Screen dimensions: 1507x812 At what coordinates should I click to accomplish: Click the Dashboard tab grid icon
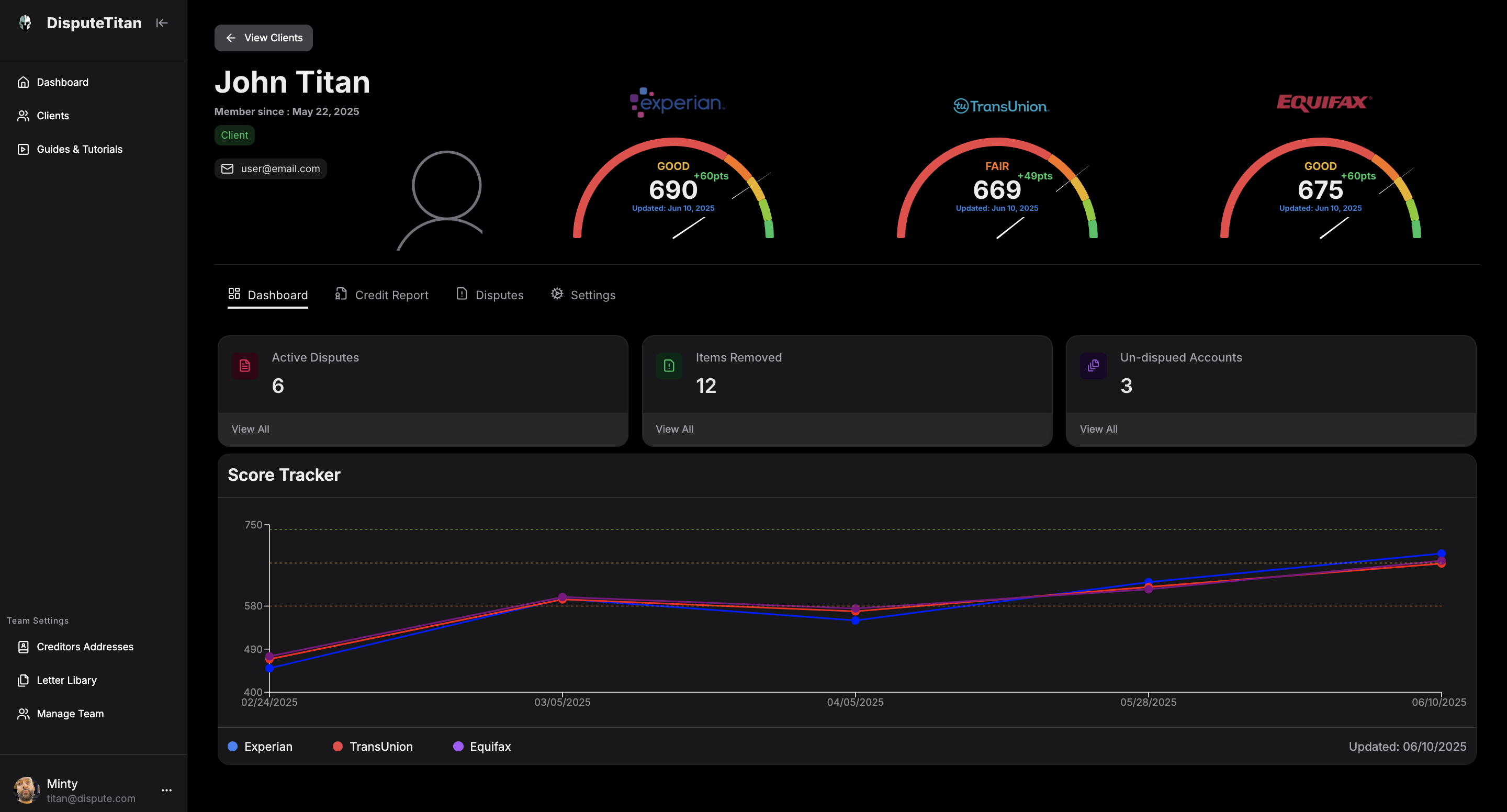[x=234, y=294]
